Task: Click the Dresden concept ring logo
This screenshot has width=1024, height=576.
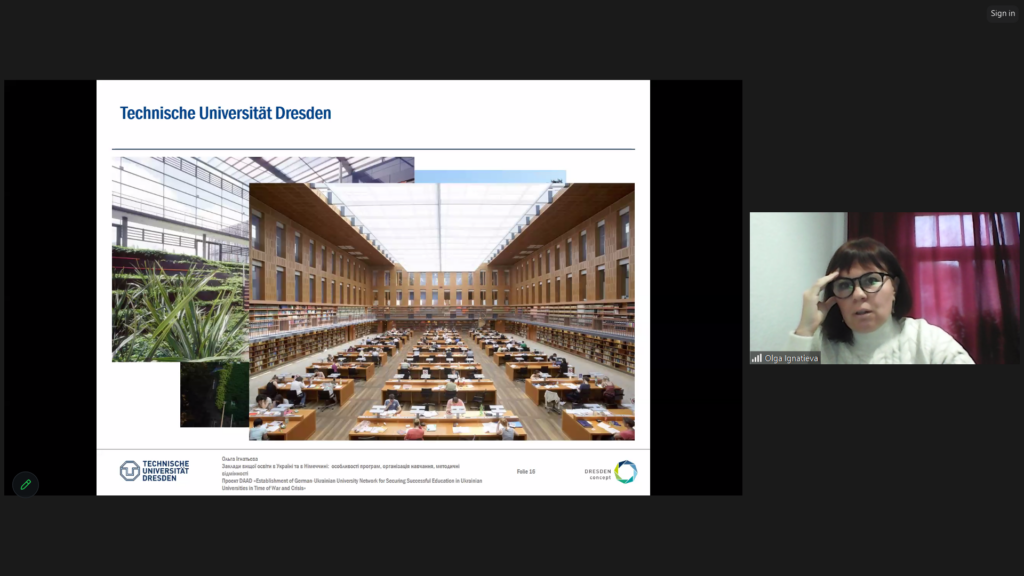Action: tap(626, 472)
